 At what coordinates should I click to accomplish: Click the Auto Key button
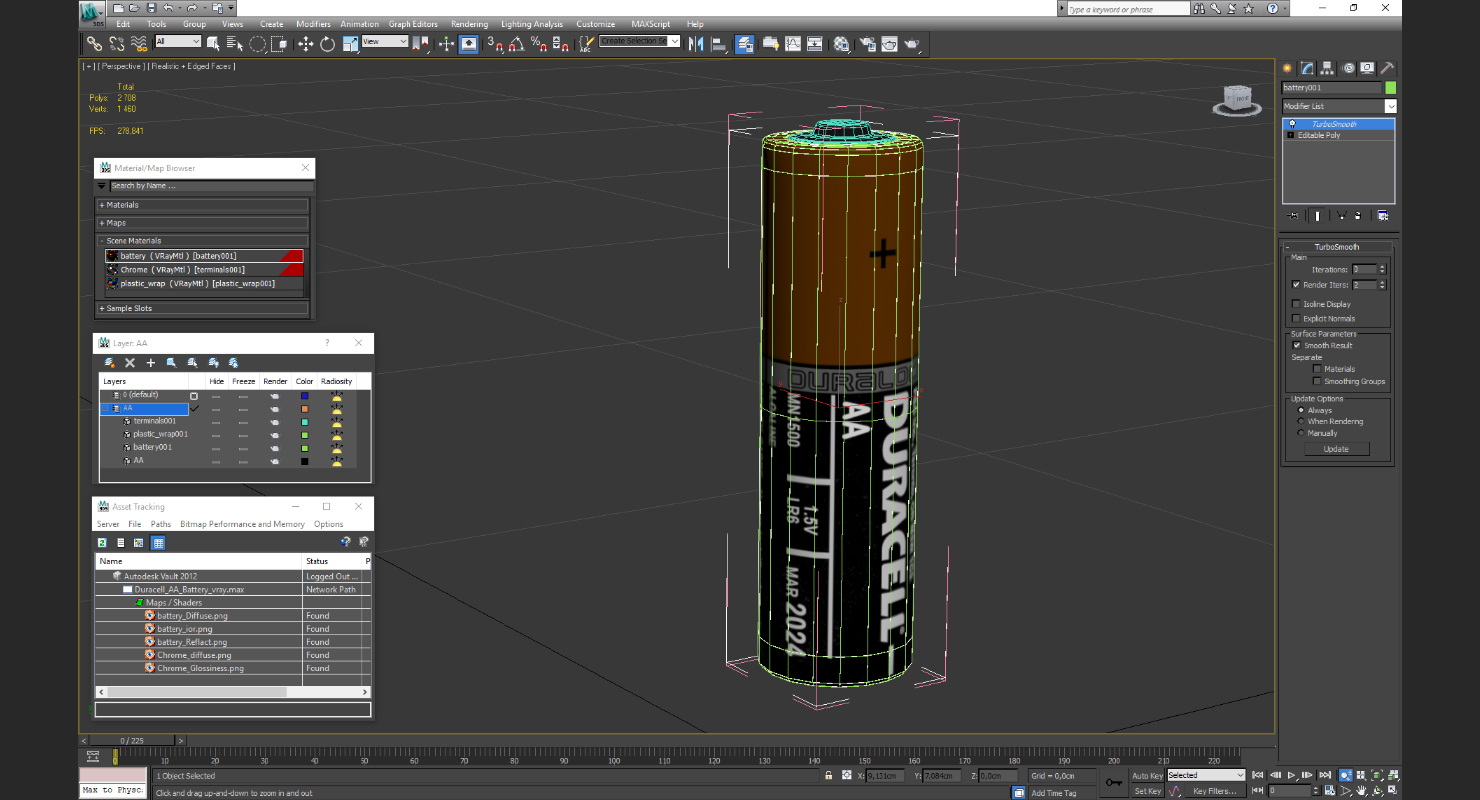(1147, 776)
